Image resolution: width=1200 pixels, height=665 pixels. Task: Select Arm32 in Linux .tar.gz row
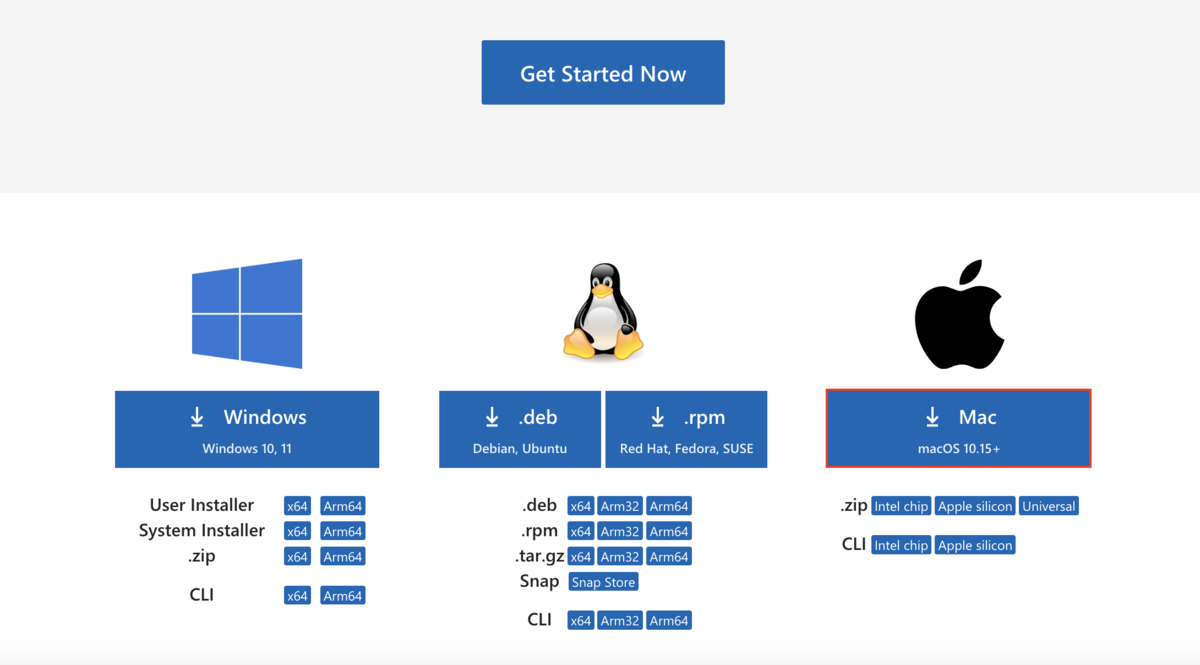(620, 556)
